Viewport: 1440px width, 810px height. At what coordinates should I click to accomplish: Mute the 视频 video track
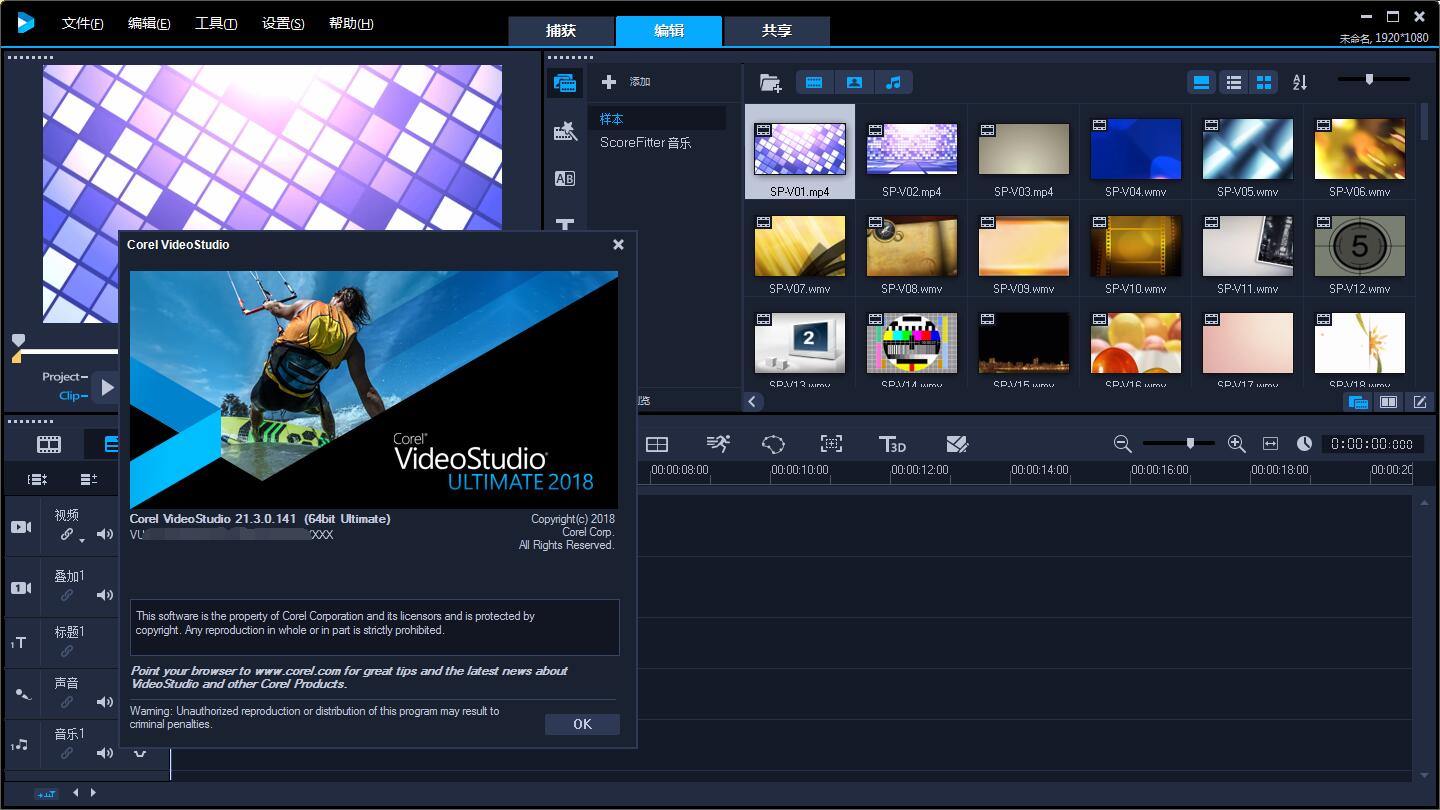tap(105, 535)
